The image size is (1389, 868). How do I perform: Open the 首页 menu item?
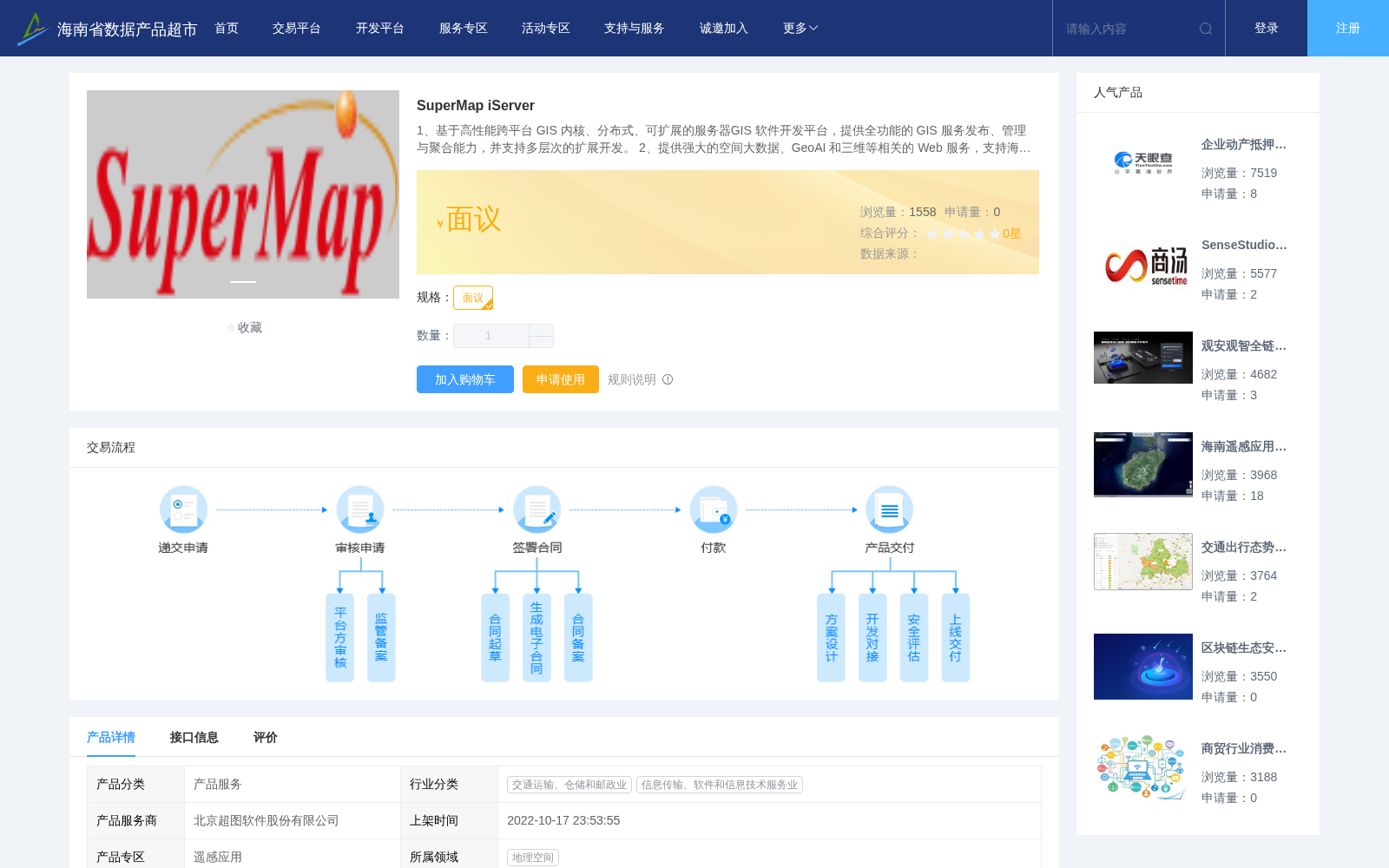(227, 29)
